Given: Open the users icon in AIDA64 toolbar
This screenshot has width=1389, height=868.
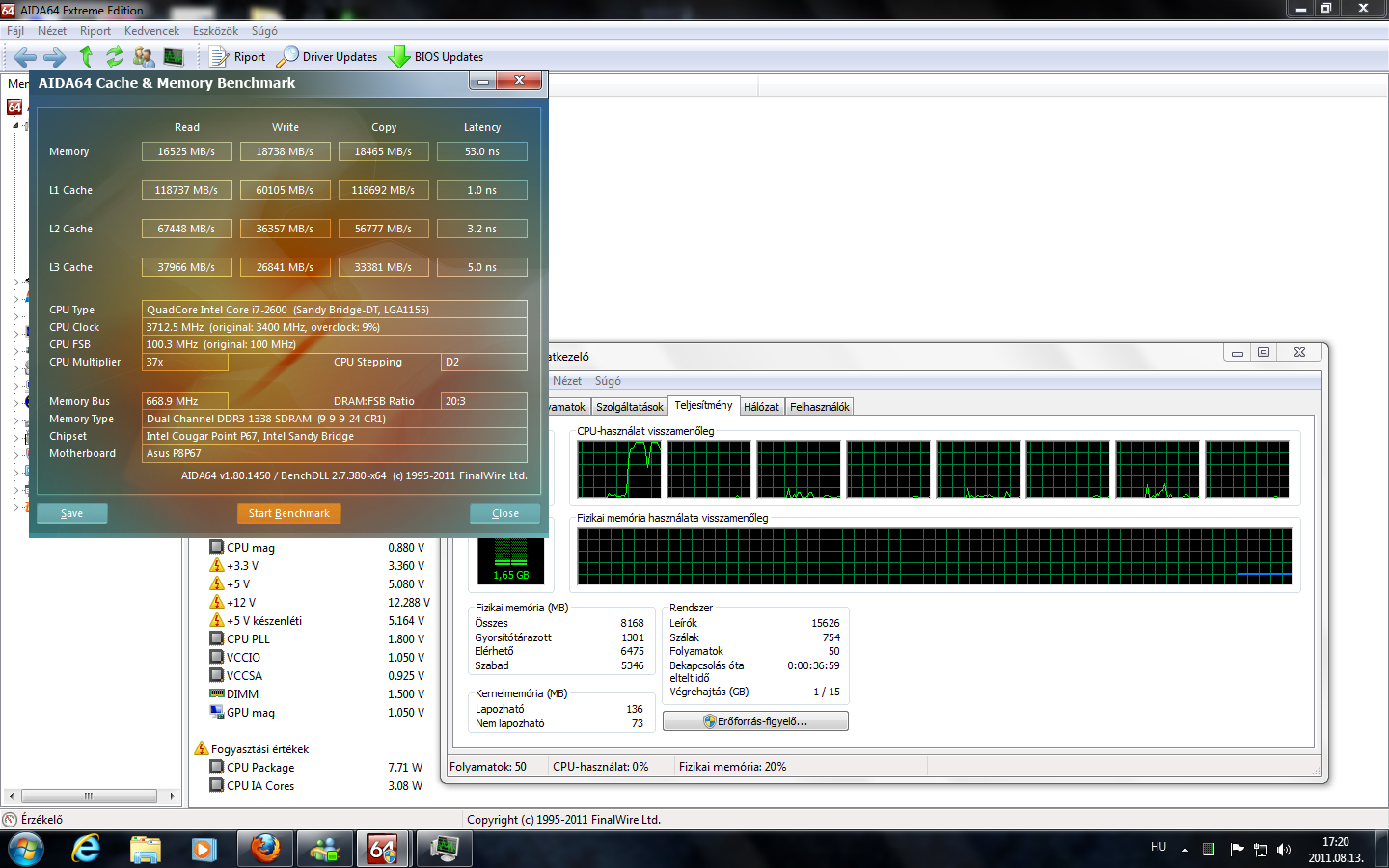Looking at the screenshot, I should click(x=144, y=57).
